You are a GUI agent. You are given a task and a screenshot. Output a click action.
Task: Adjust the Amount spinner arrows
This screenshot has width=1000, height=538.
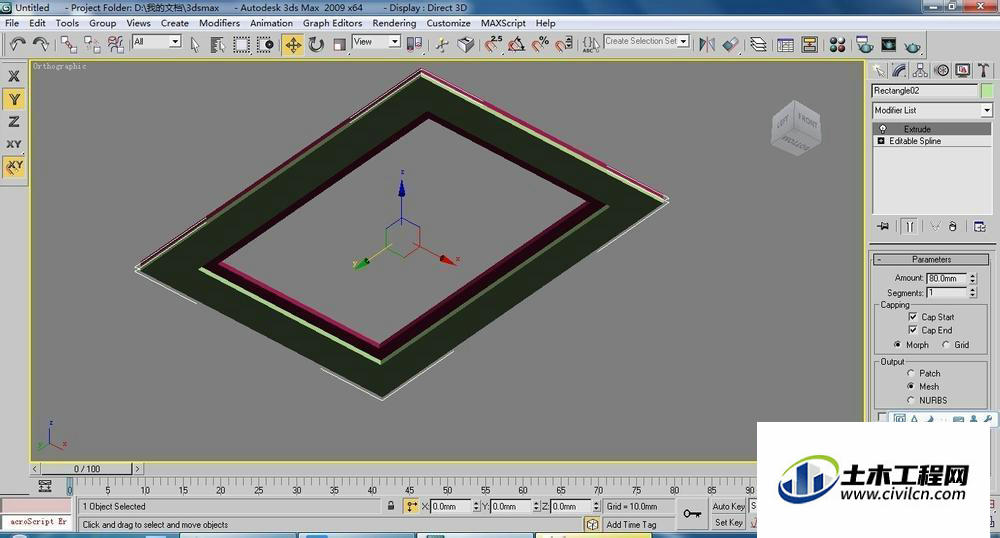click(973, 278)
